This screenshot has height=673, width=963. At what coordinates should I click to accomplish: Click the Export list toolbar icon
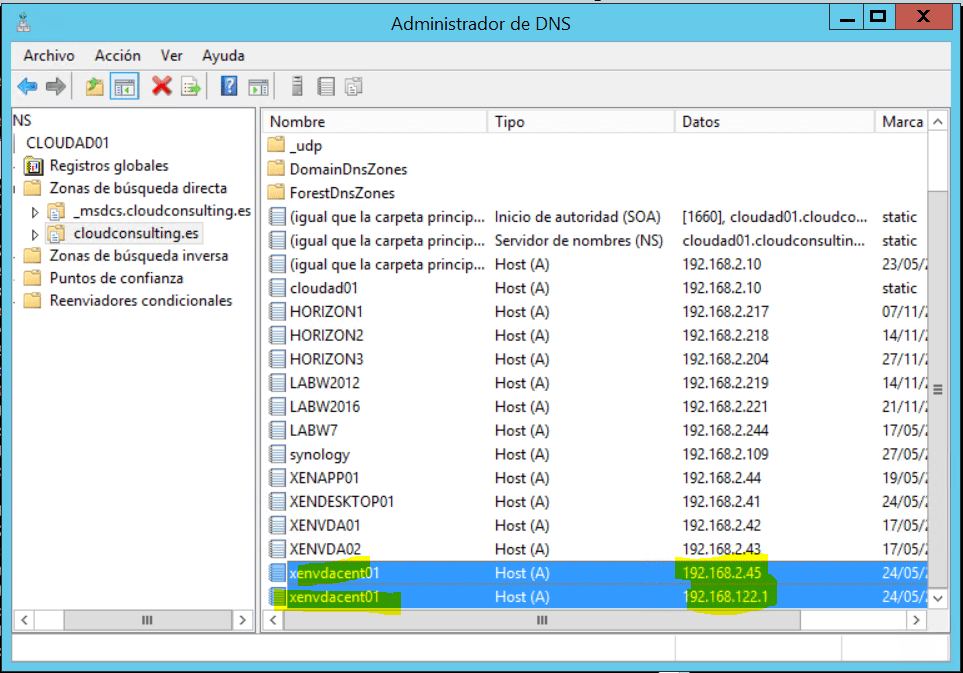click(190, 86)
